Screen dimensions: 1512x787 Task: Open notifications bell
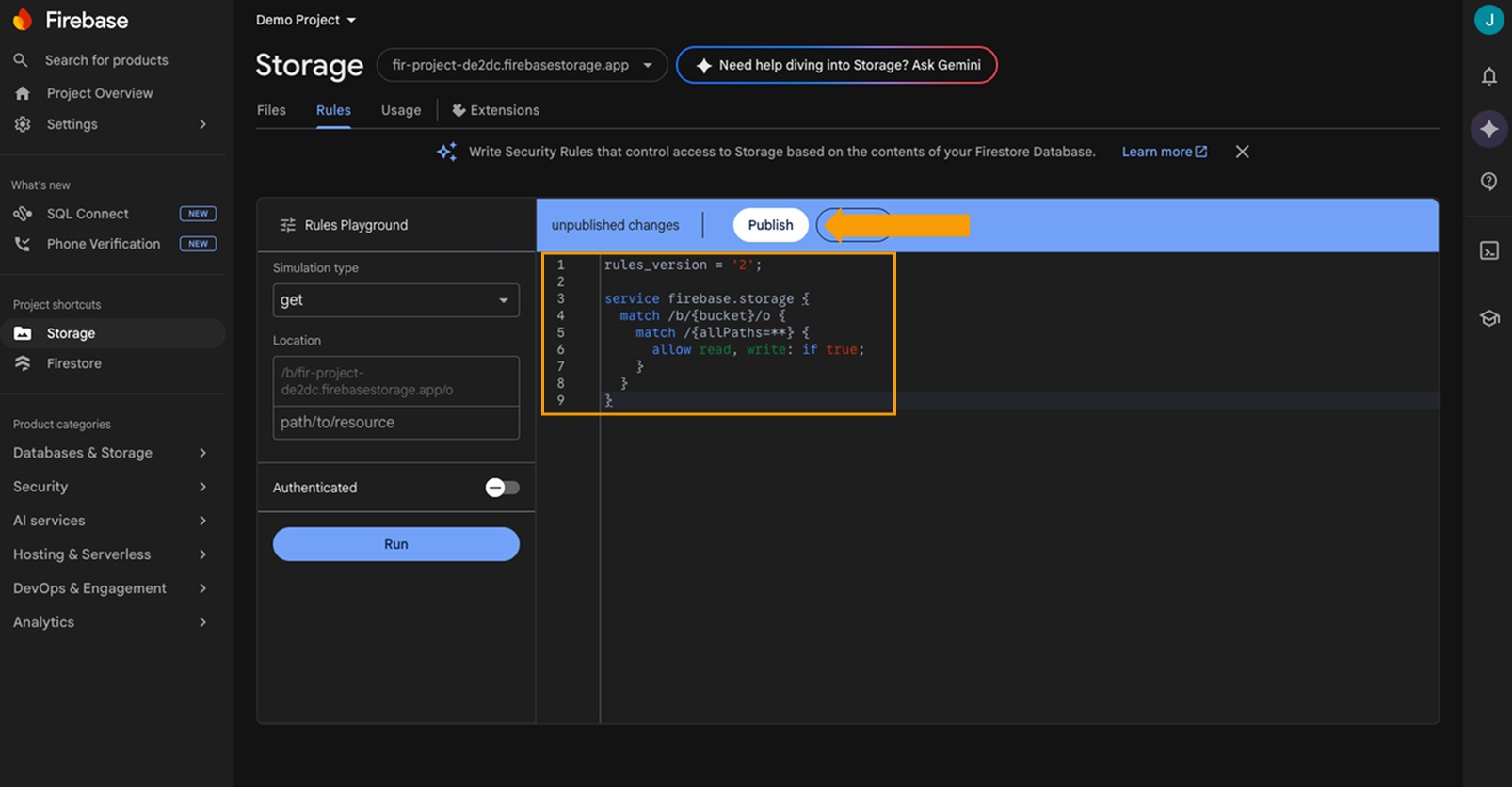(x=1488, y=76)
